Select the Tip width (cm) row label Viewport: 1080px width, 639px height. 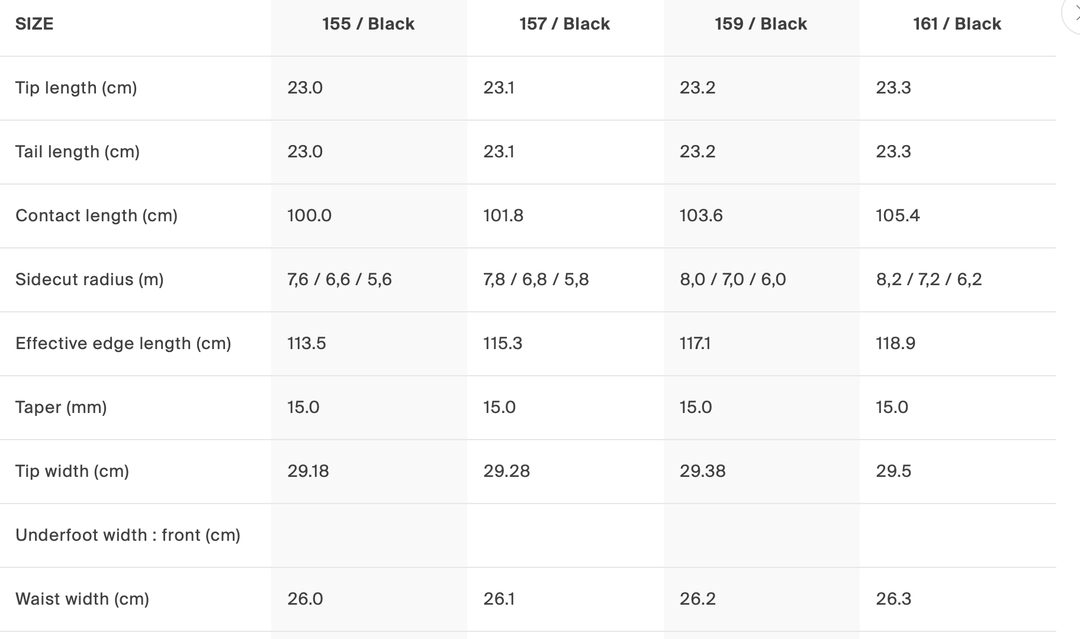pyautogui.click(x=72, y=472)
